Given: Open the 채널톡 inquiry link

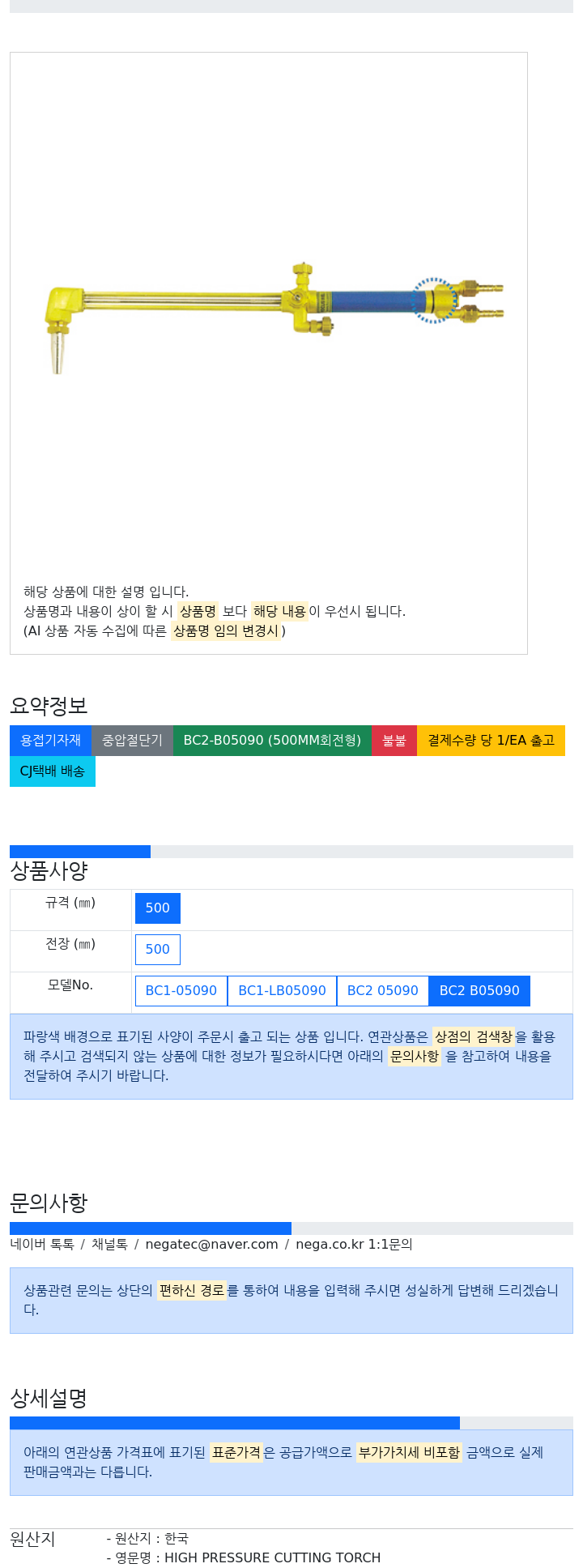Looking at the screenshot, I should coord(109,1244).
